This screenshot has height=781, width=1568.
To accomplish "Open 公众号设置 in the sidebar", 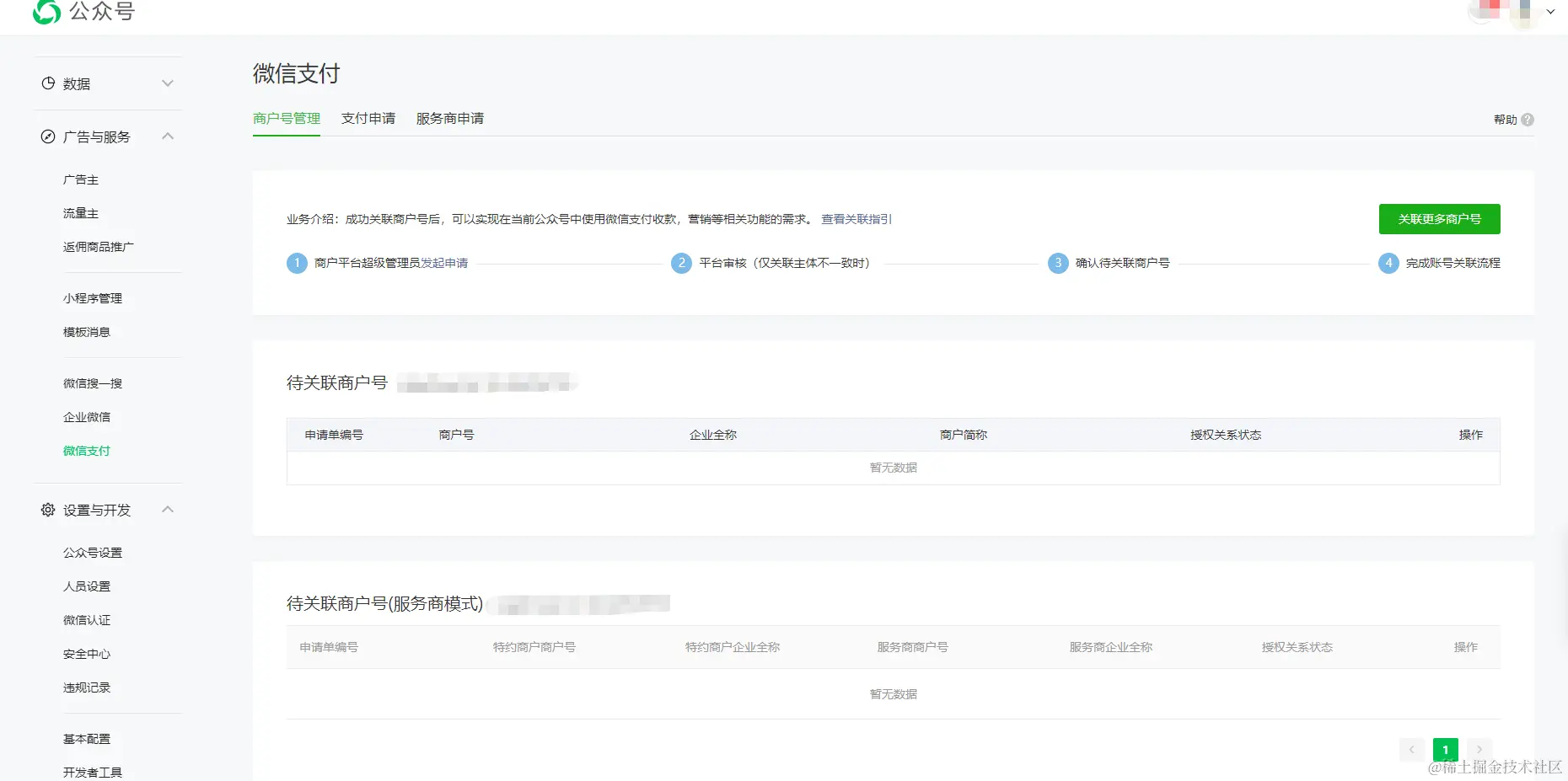I will point(93,553).
